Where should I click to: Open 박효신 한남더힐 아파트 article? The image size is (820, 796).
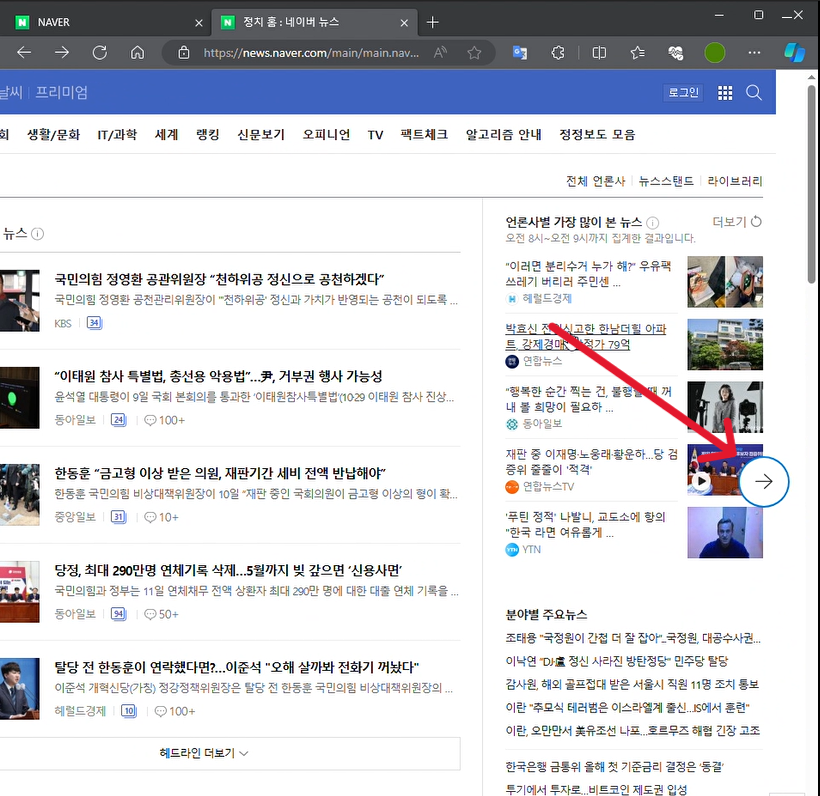(586, 336)
